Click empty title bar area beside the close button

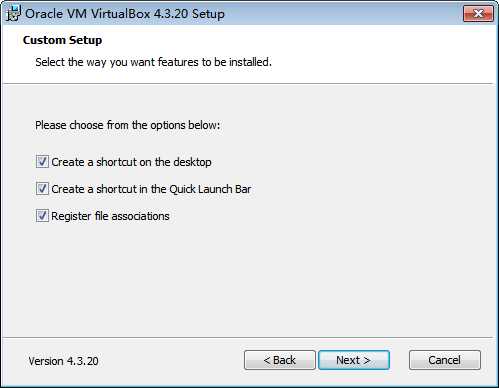pos(343,13)
